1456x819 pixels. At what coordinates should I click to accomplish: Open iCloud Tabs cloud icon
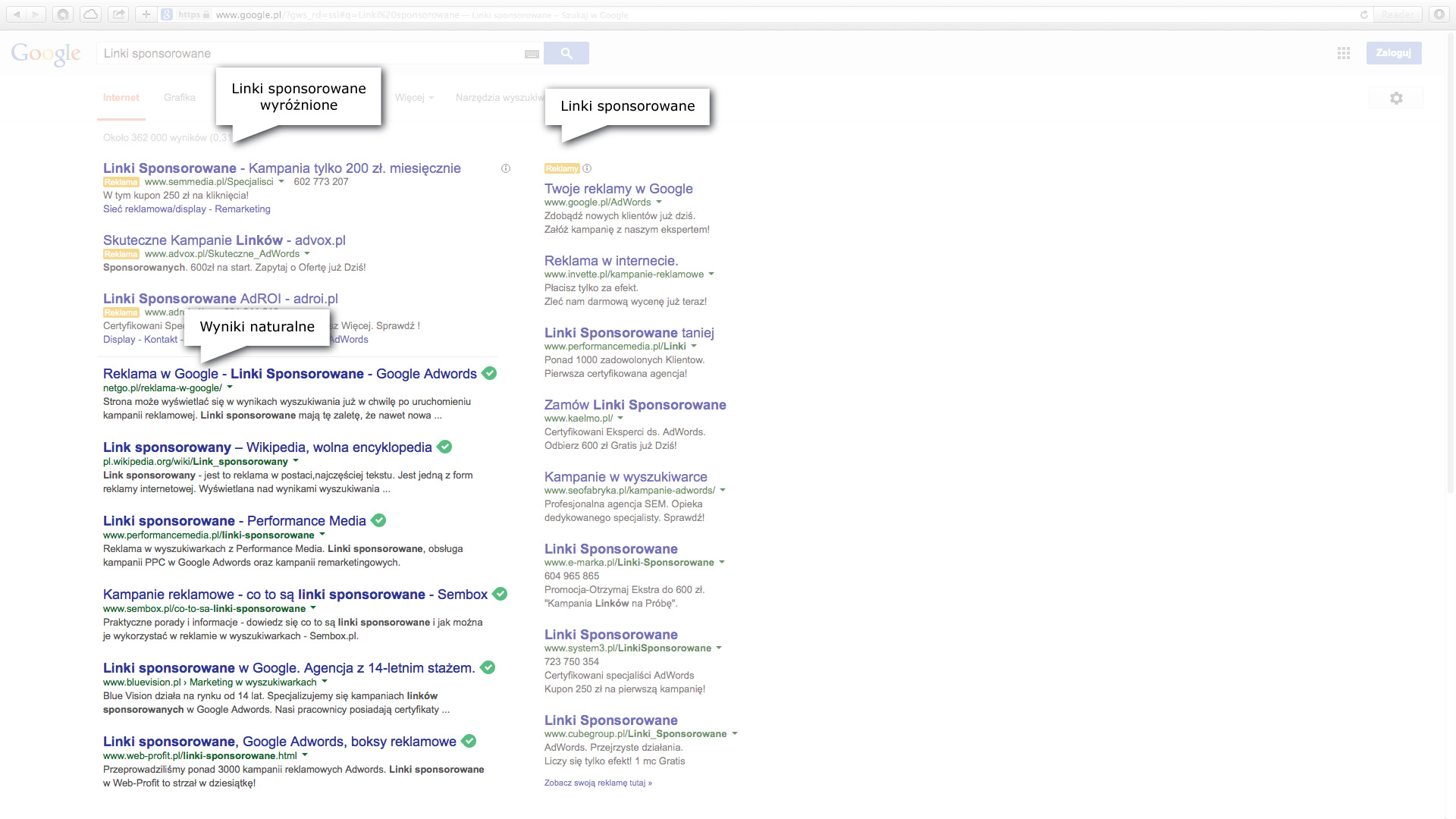pyautogui.click(x=90, y=14)
